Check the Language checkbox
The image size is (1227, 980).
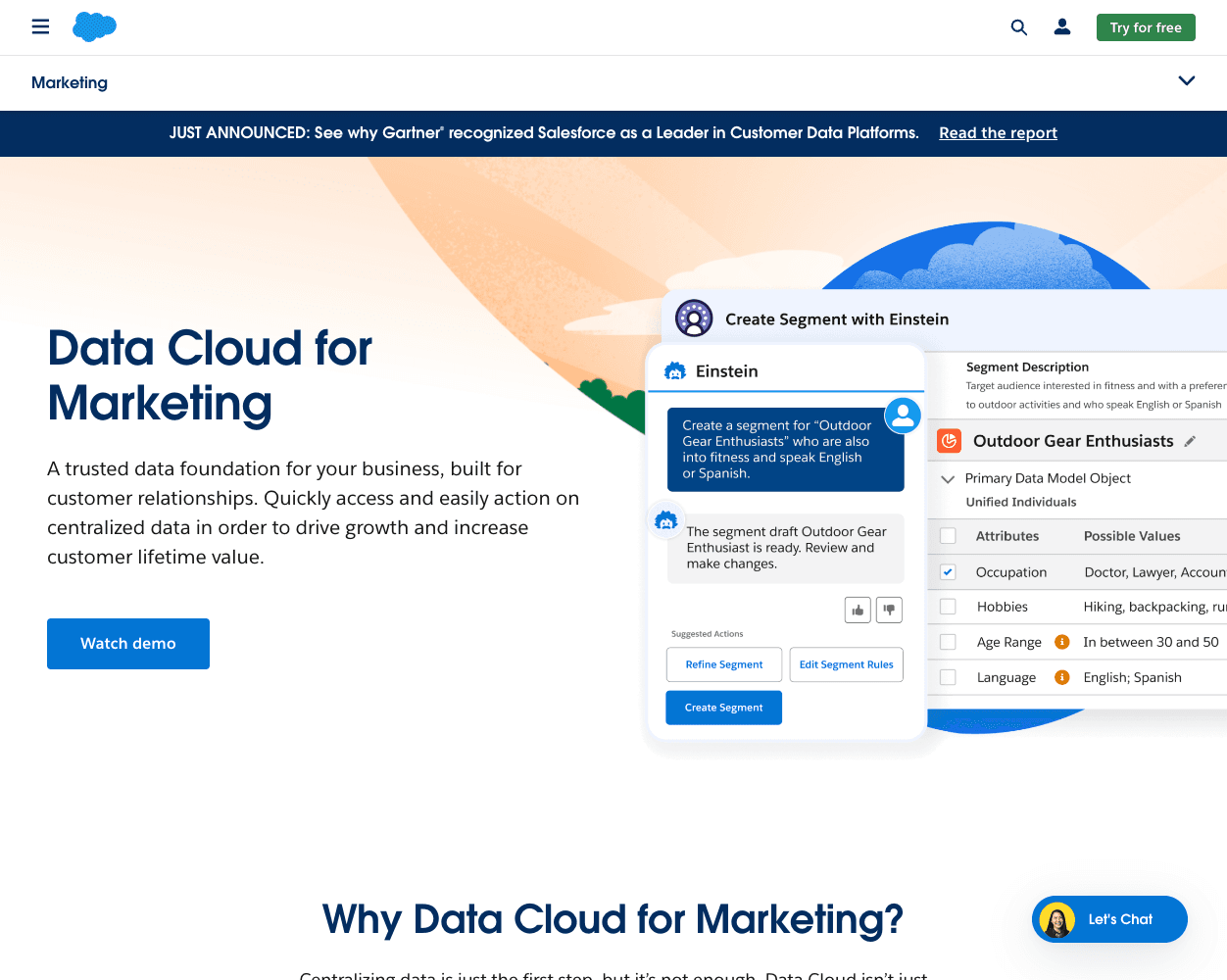click(x=948, y=677)
